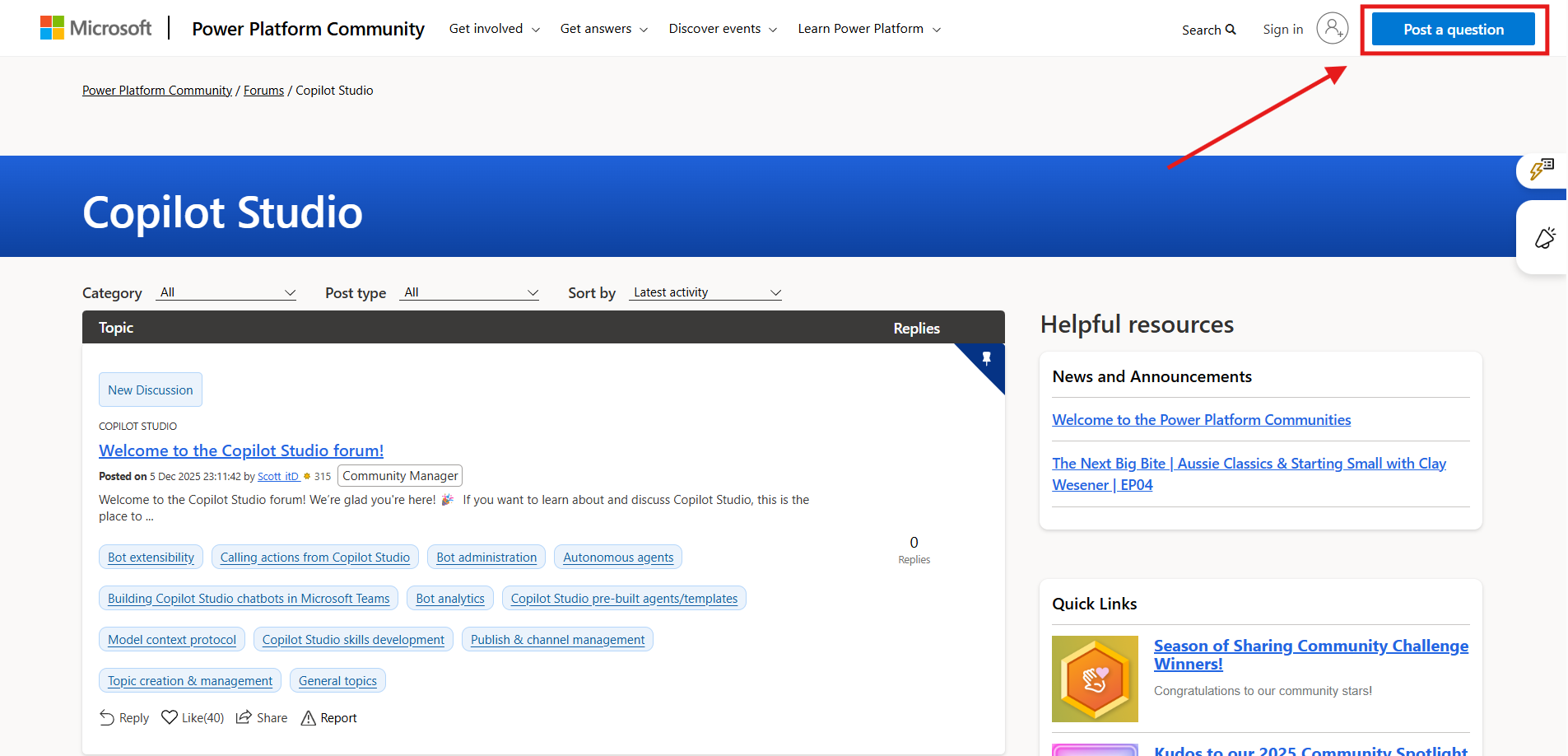Click the Sign in link

[1283, 30]
